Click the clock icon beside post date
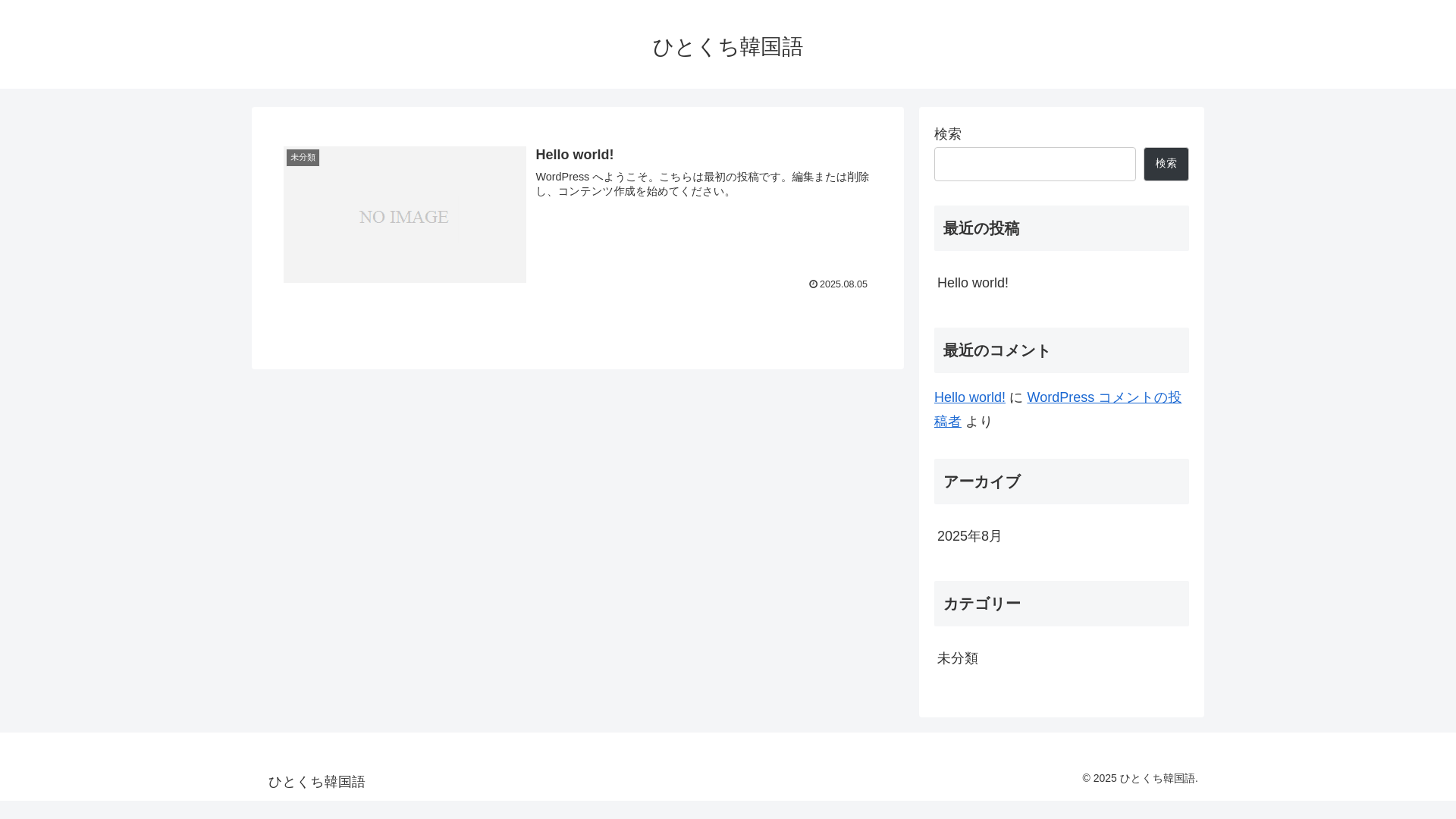 [813, 284]
